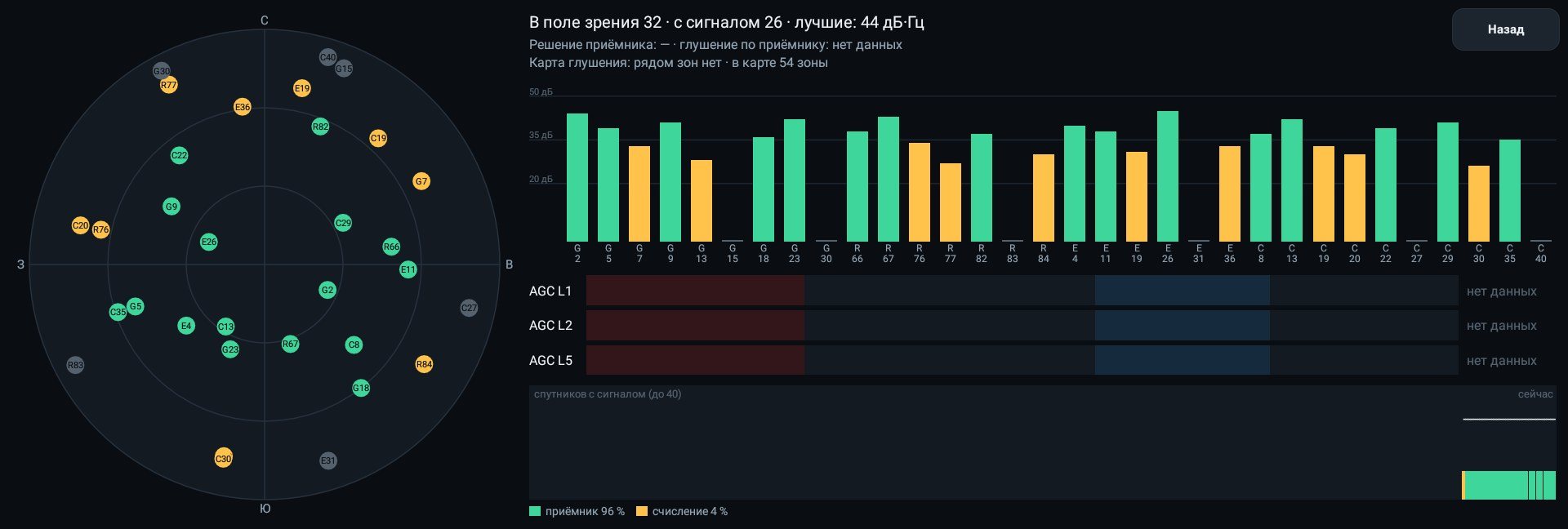Select grey satellite R83 marker on sky plot
This screenshot has width=1568, height=529.
[76, 365]
